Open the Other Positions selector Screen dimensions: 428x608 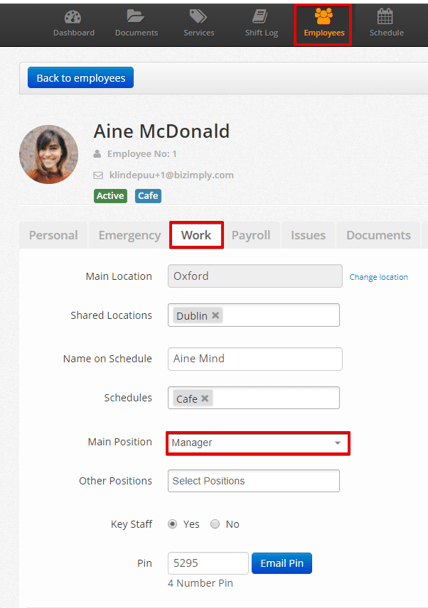(254, 481)
